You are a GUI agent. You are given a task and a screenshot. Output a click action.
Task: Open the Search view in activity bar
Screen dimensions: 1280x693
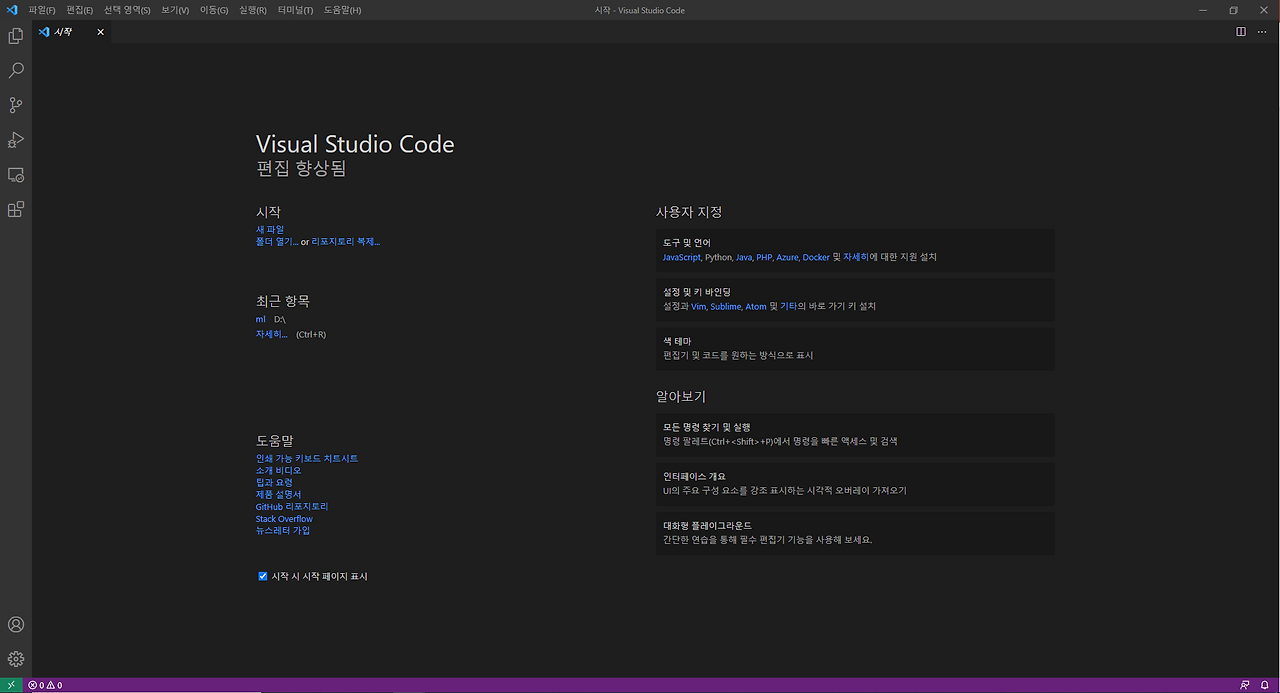tap(15, 71)
